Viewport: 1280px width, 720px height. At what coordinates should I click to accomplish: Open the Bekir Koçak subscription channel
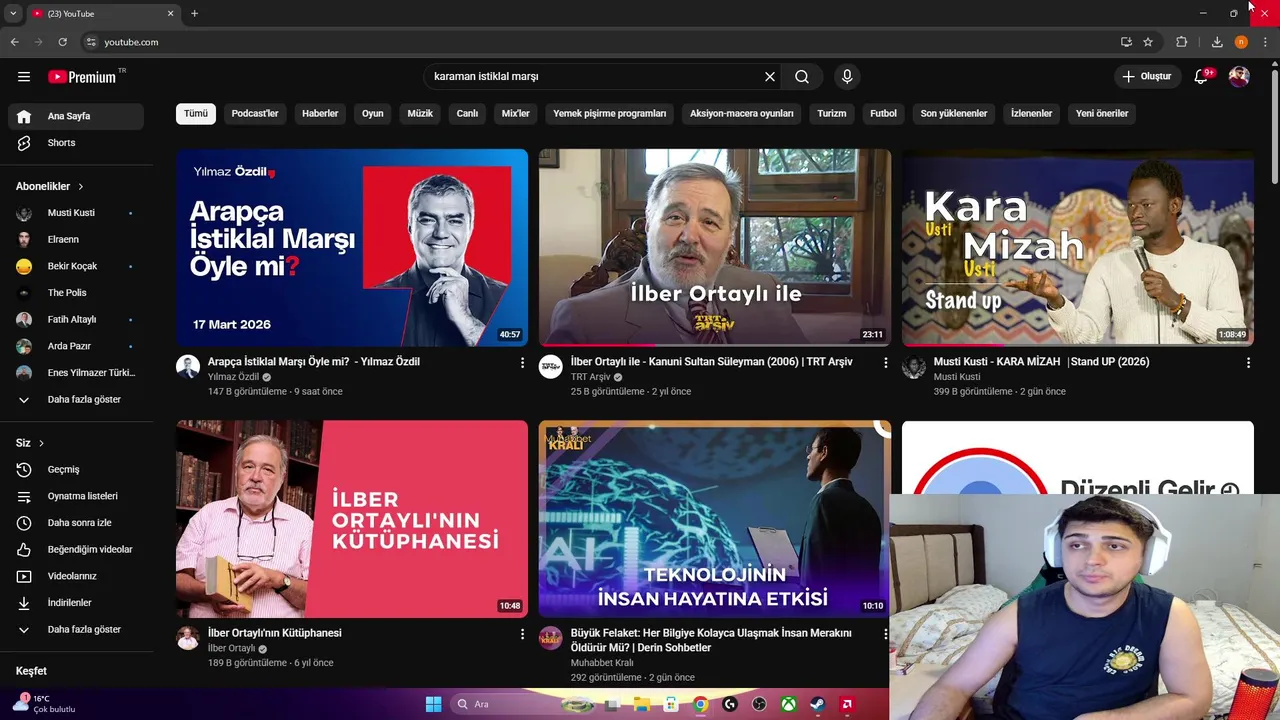76,266
